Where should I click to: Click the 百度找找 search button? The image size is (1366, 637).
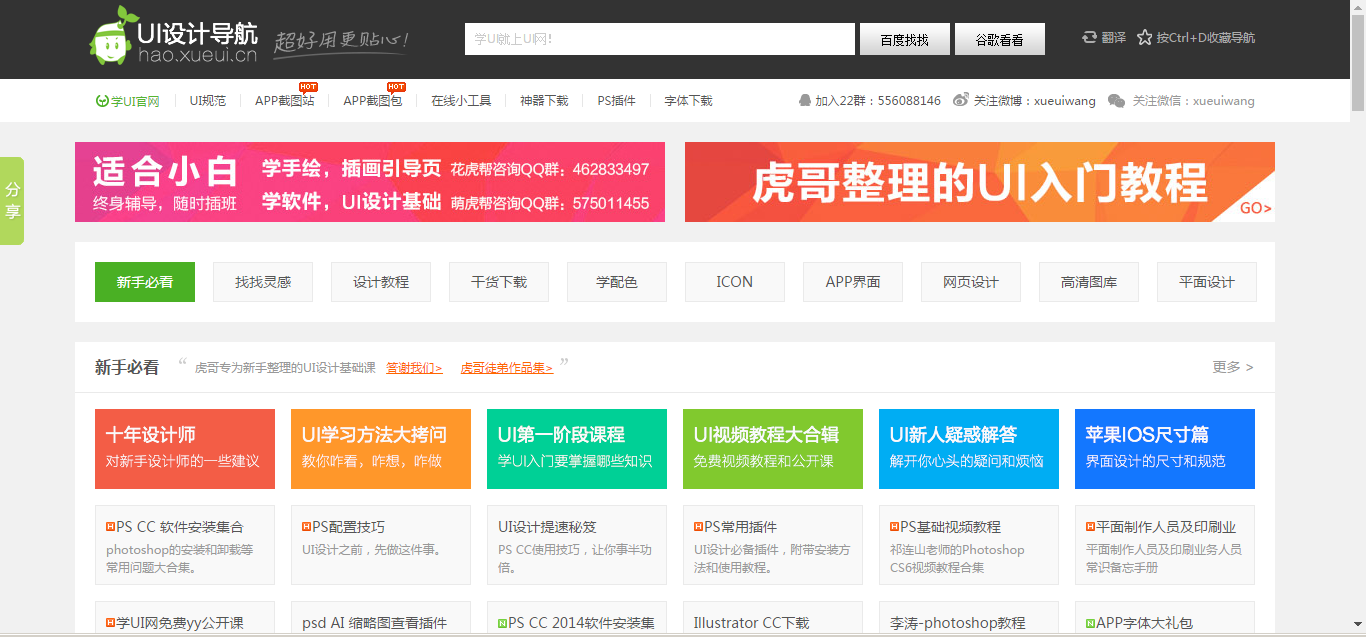[x=905, y=39]
